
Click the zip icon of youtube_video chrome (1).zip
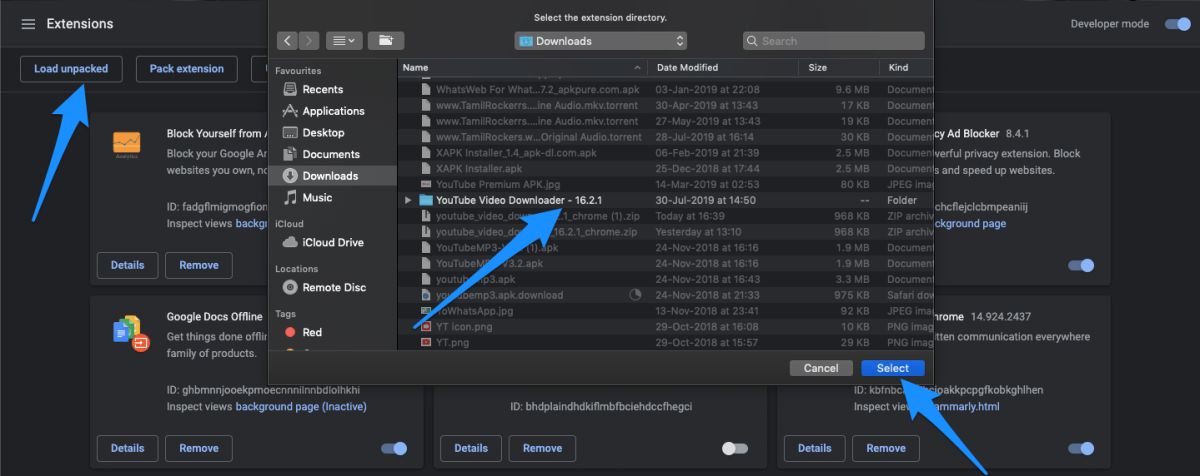426,216
